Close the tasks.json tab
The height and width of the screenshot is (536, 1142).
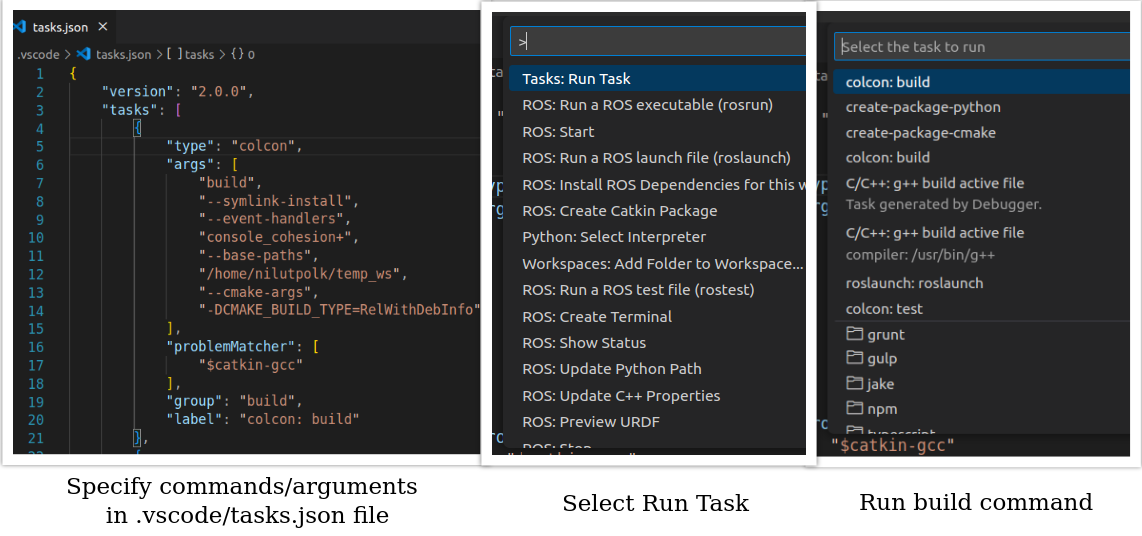pyautogui.click(x=103, y=27)
